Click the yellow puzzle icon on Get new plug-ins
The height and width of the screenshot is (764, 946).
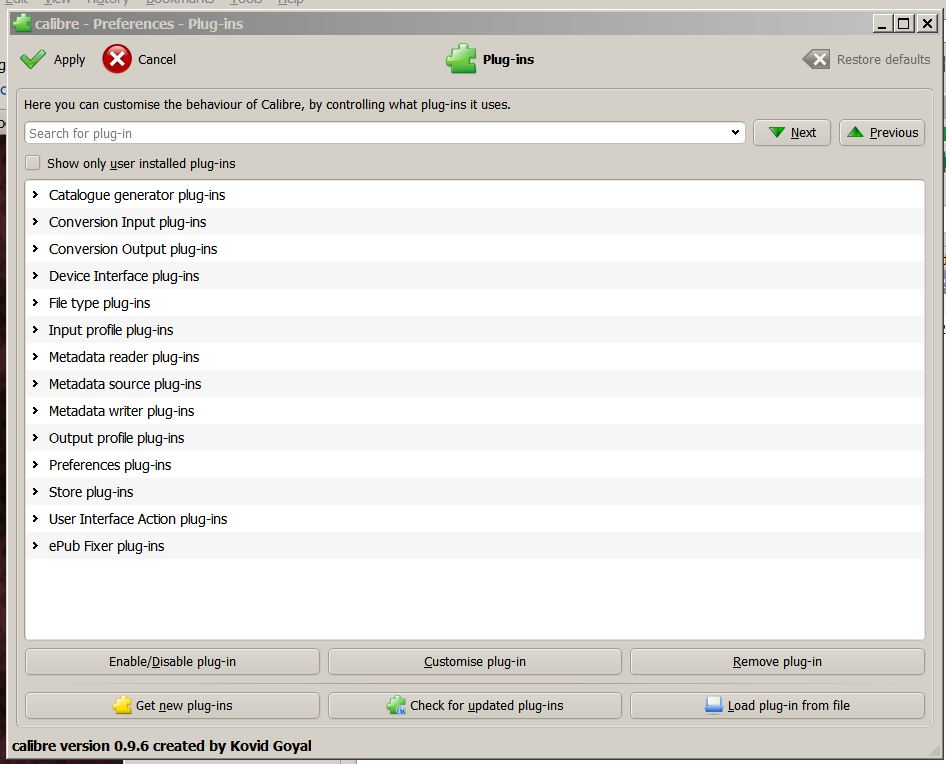(x=122, y=705)
